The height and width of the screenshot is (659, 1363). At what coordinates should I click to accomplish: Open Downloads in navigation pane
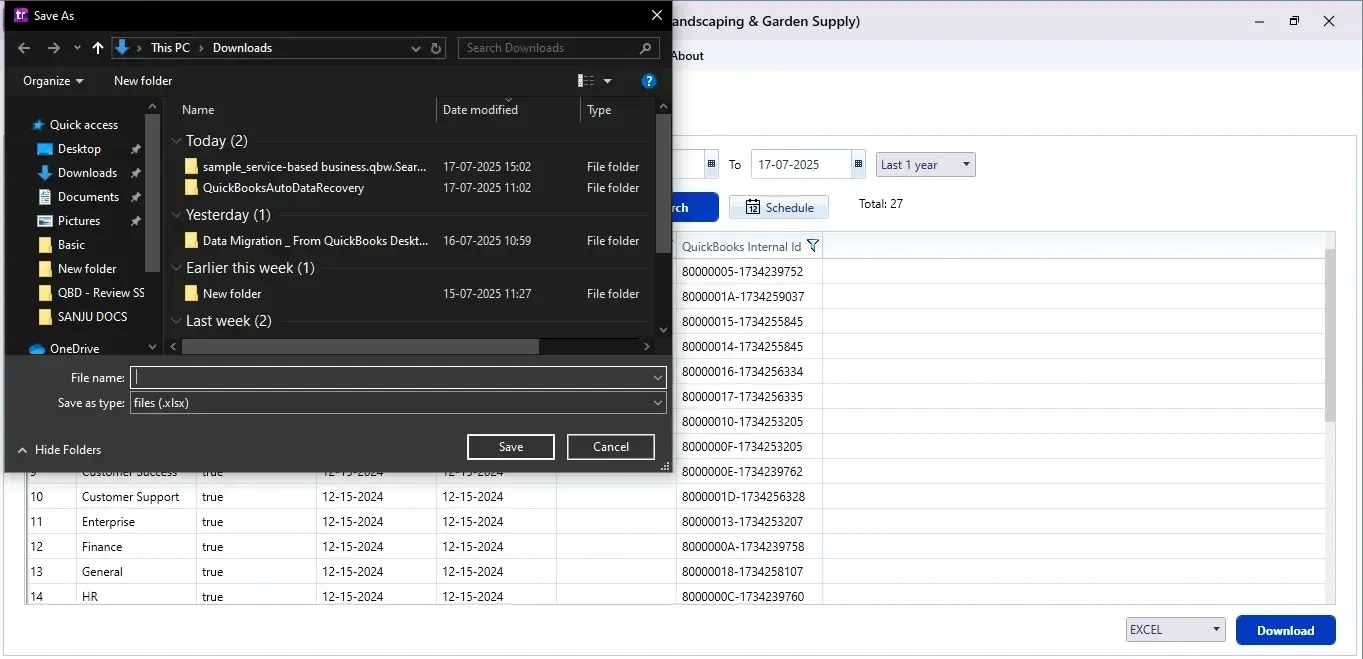tap(87, 173)
